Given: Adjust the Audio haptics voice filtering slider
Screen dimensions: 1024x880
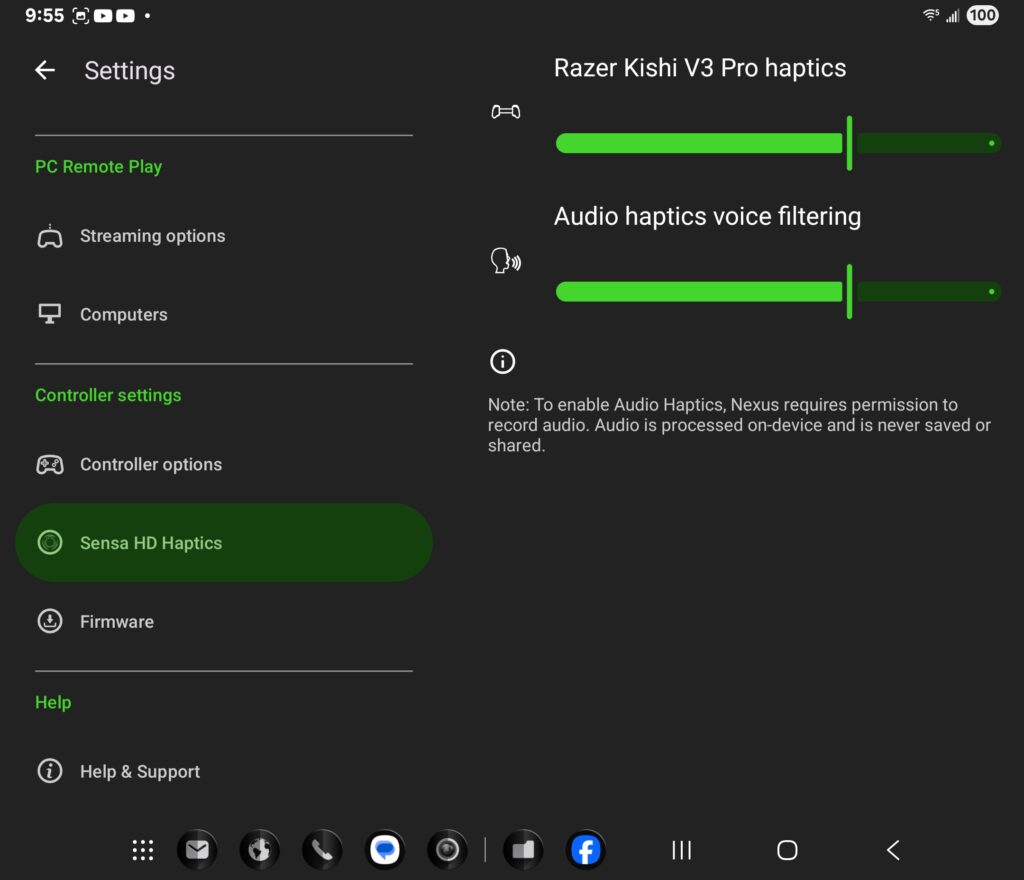Looking at the screenshot, I should pyautogui.click(x=778, y=291).
